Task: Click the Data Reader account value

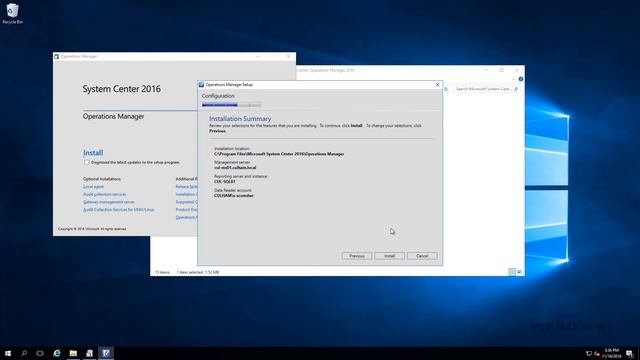Action: (234, 196)
